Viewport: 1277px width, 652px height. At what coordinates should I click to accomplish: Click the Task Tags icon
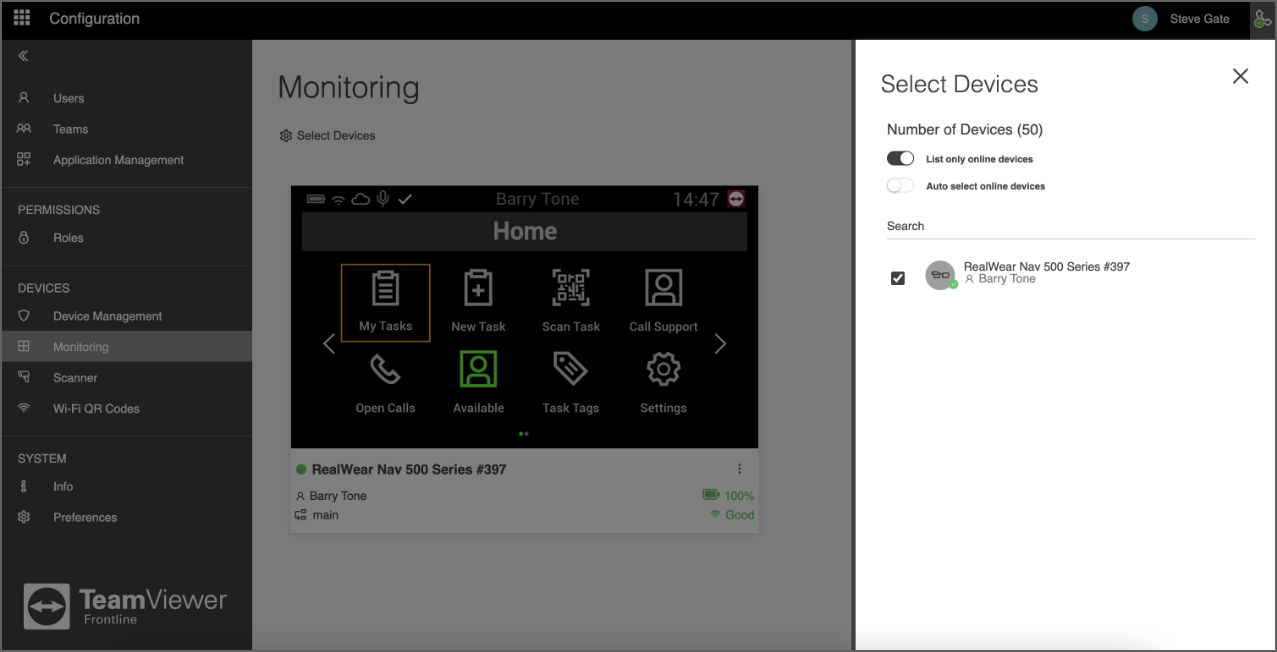570,370
